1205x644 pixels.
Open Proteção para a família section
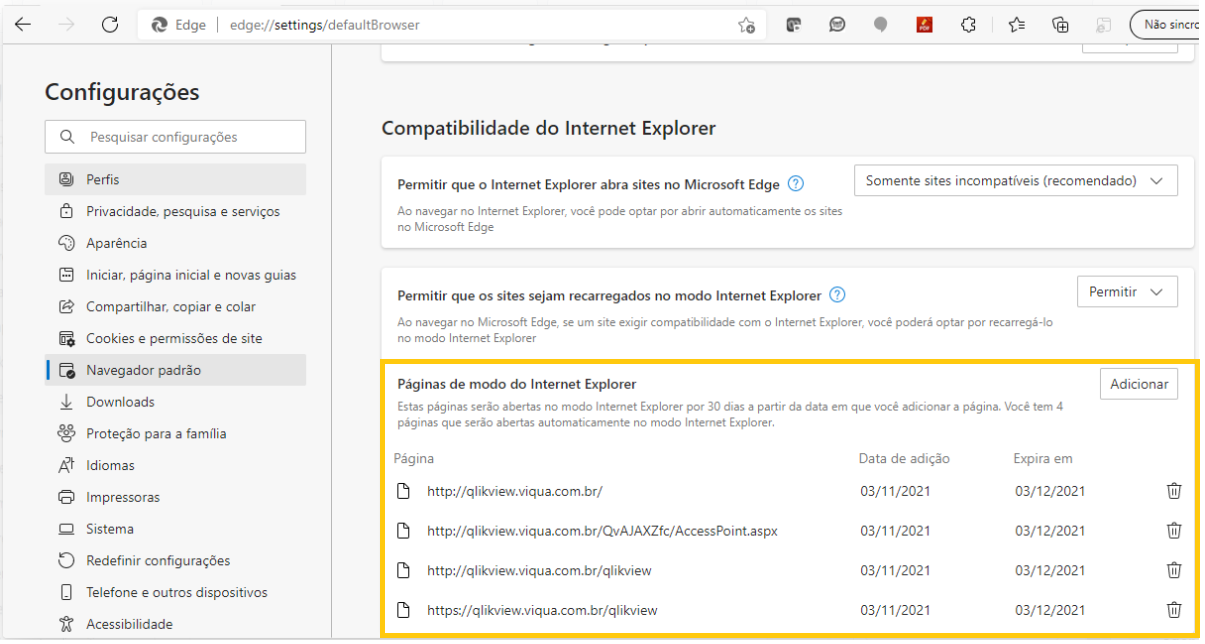pos(175,434)
